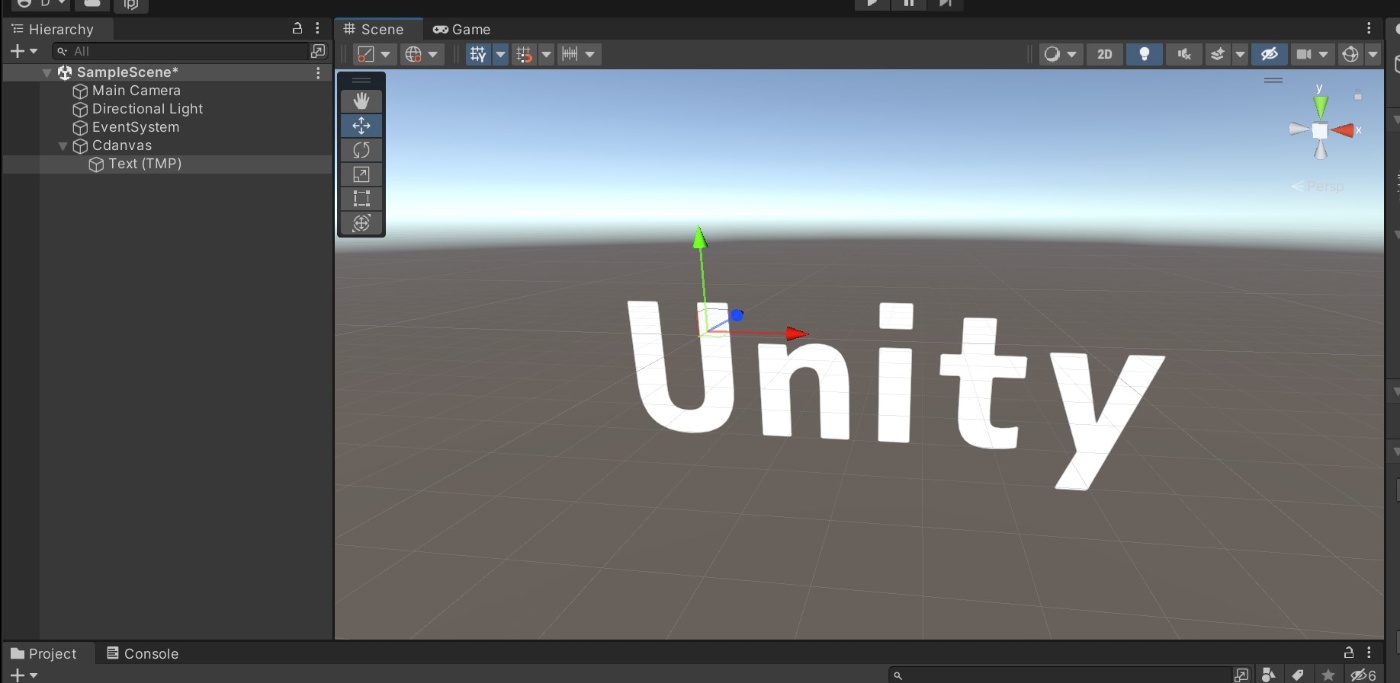Toggle scene effects rendering
The height and width of the screenshot is (683, 1400).
[1218, 54]
